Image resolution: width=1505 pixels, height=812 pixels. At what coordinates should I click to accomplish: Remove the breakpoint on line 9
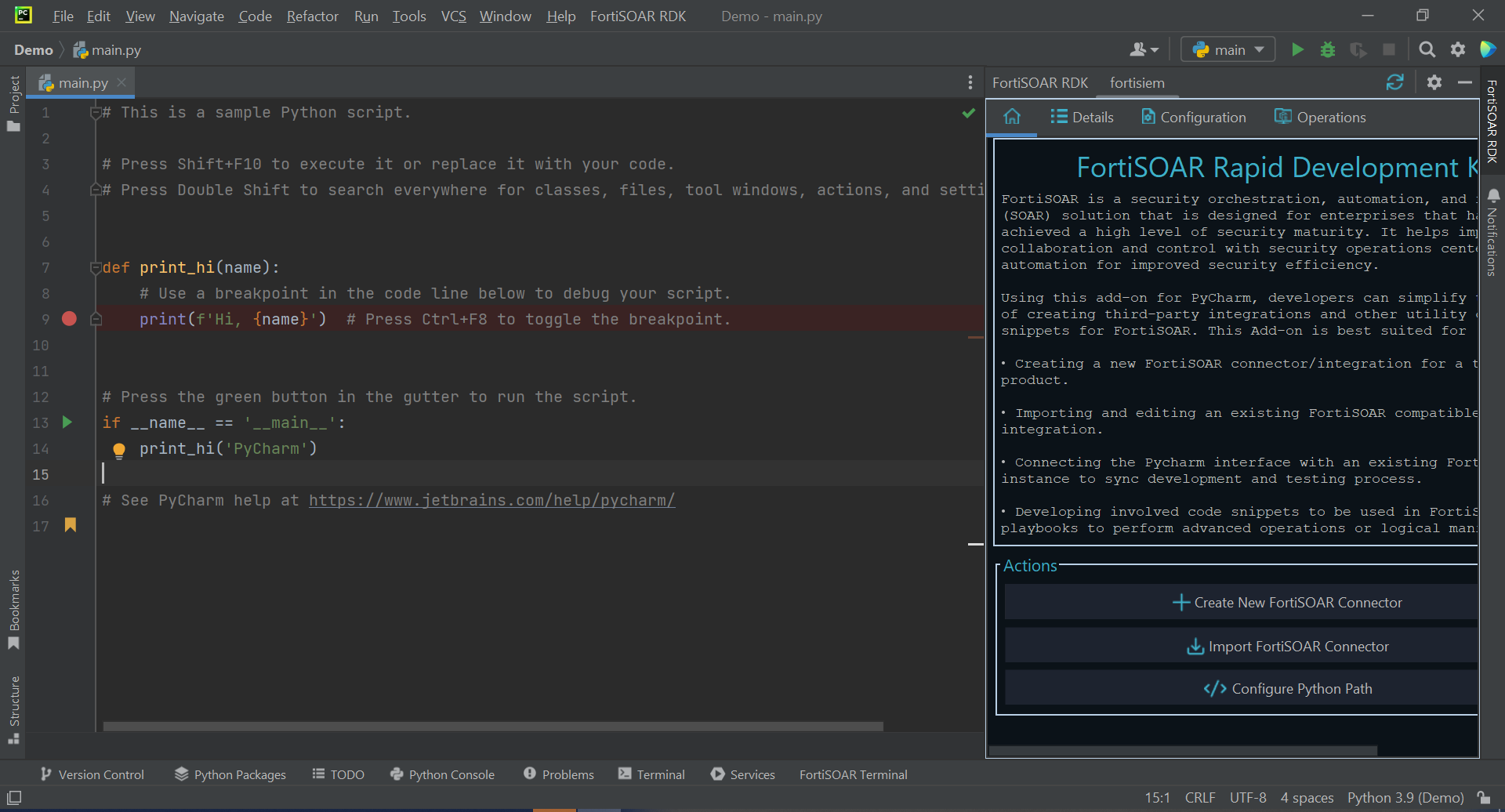point(69,319)
